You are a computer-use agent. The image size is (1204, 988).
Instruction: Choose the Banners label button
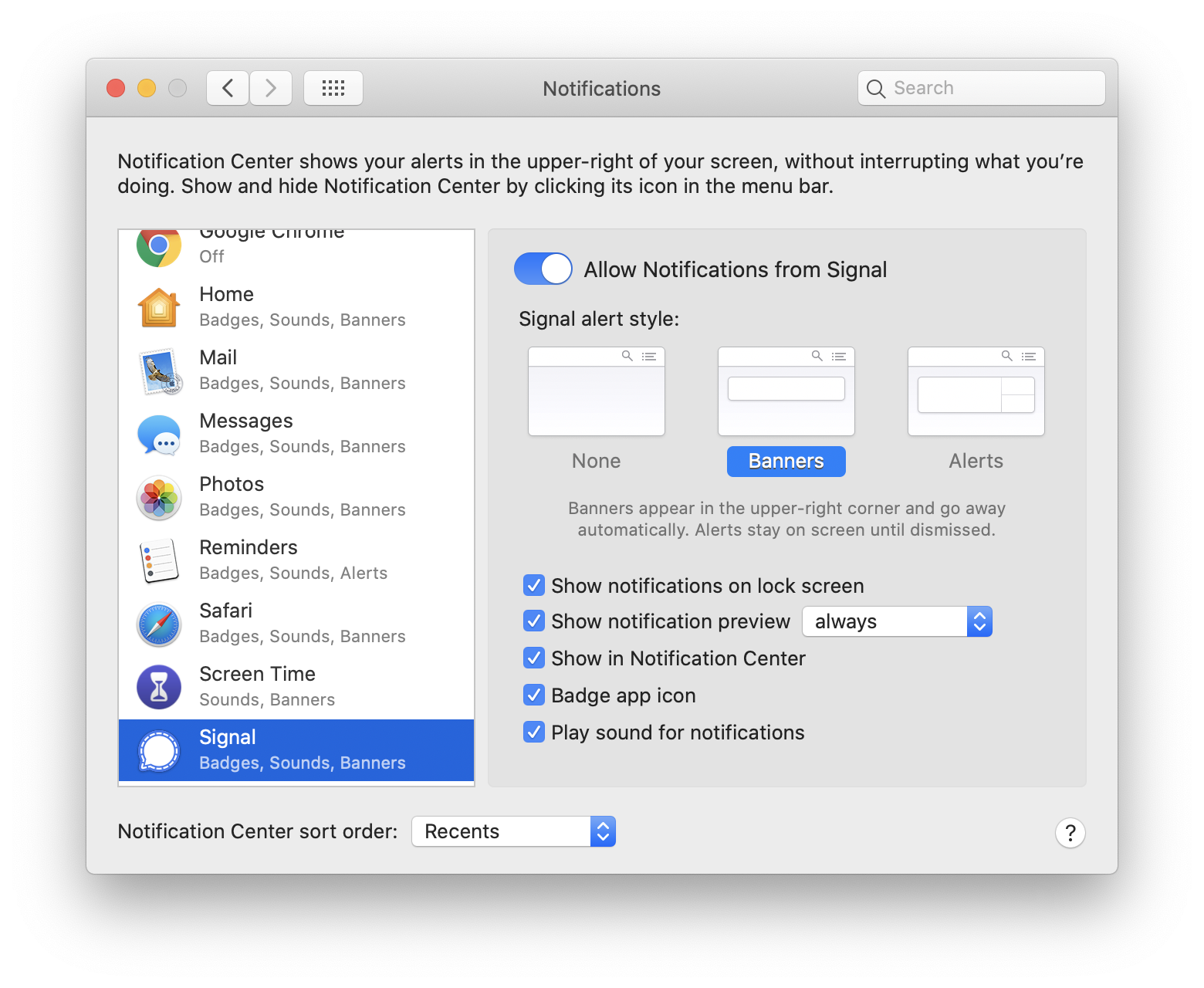pos(786,461)
